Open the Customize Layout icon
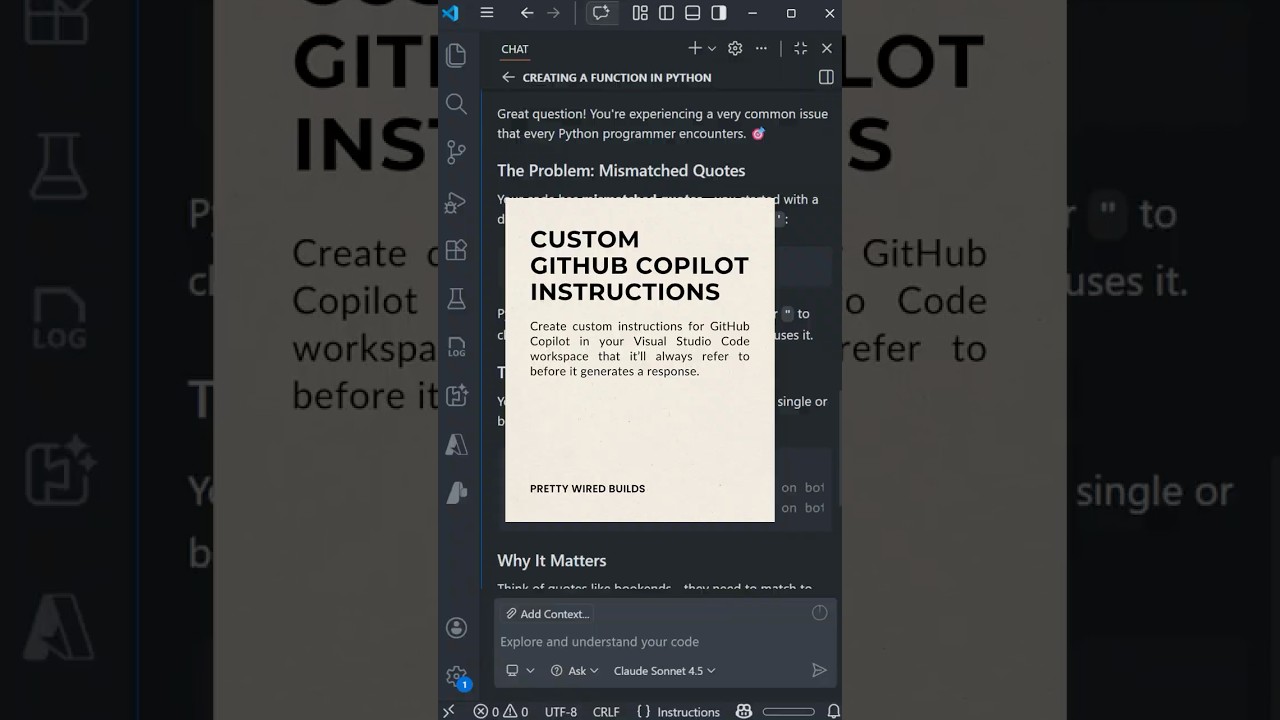Viewport: 1280px width, 720px height. point(640,13)
